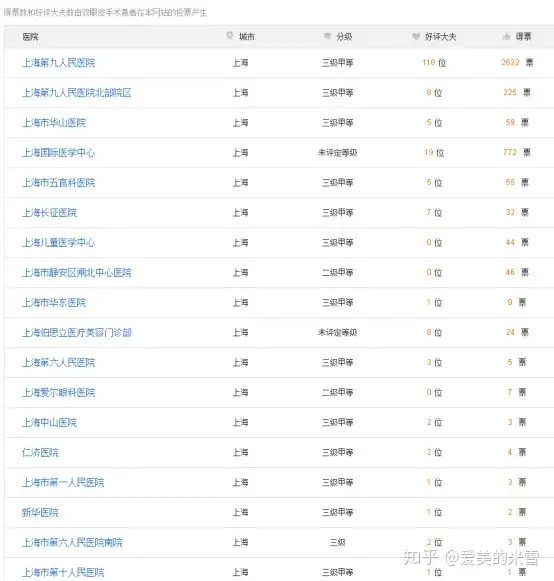Viewport: 554px width, 581px height.
Task: Open the 上海中山医院 link
Action: [x=49, y=422]
